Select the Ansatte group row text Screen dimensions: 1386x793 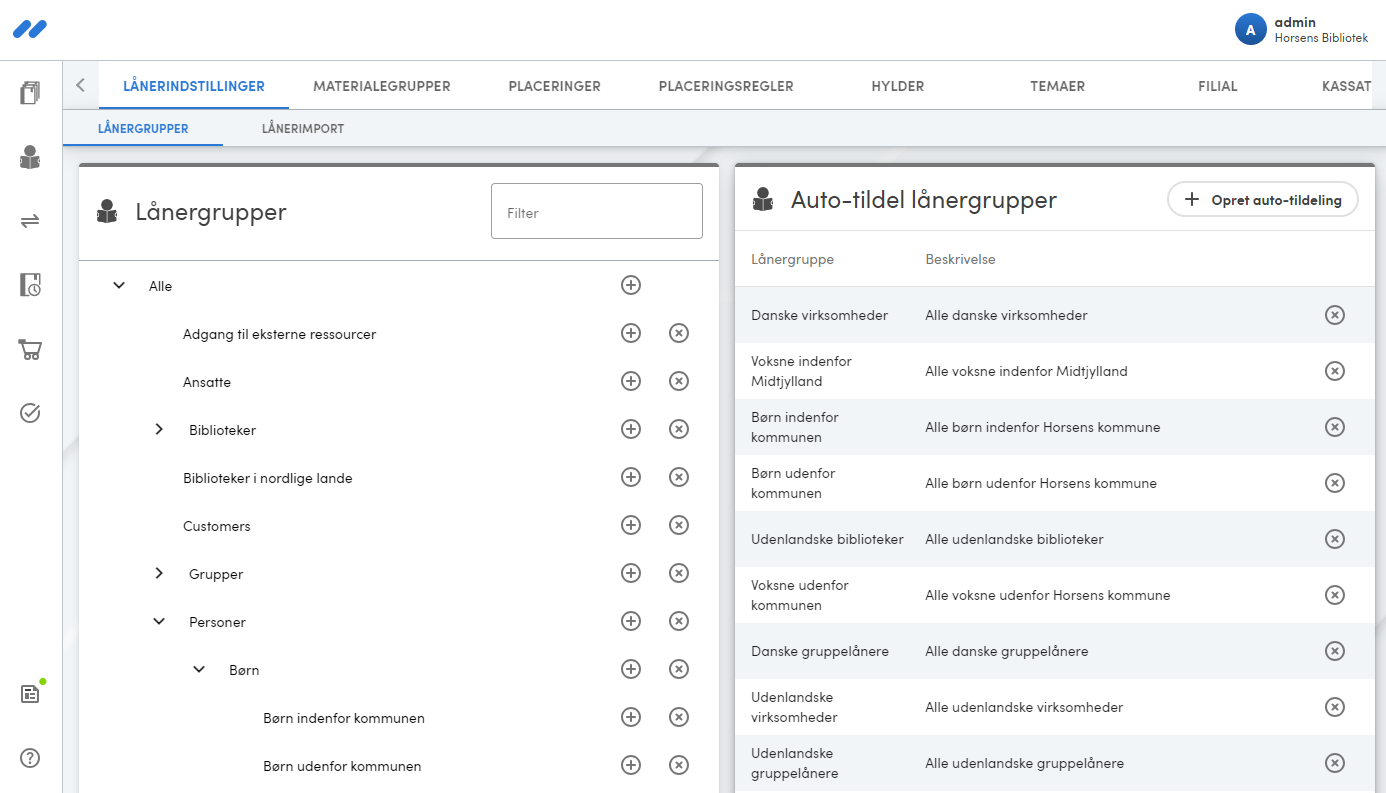point(207,382)
